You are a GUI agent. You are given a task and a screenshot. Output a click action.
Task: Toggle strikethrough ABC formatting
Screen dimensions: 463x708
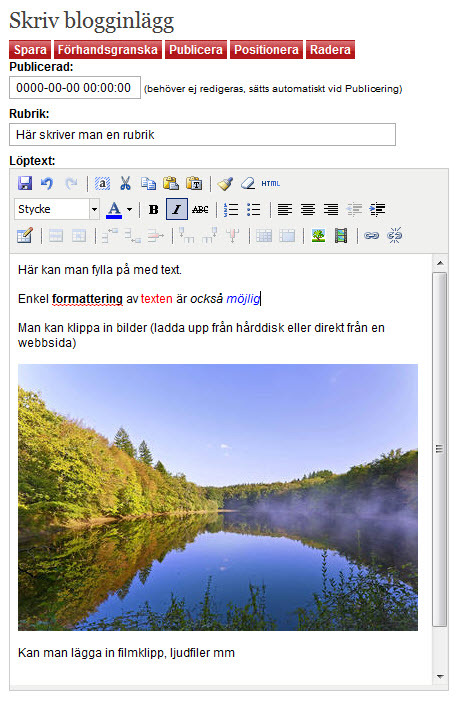(200, 209)
